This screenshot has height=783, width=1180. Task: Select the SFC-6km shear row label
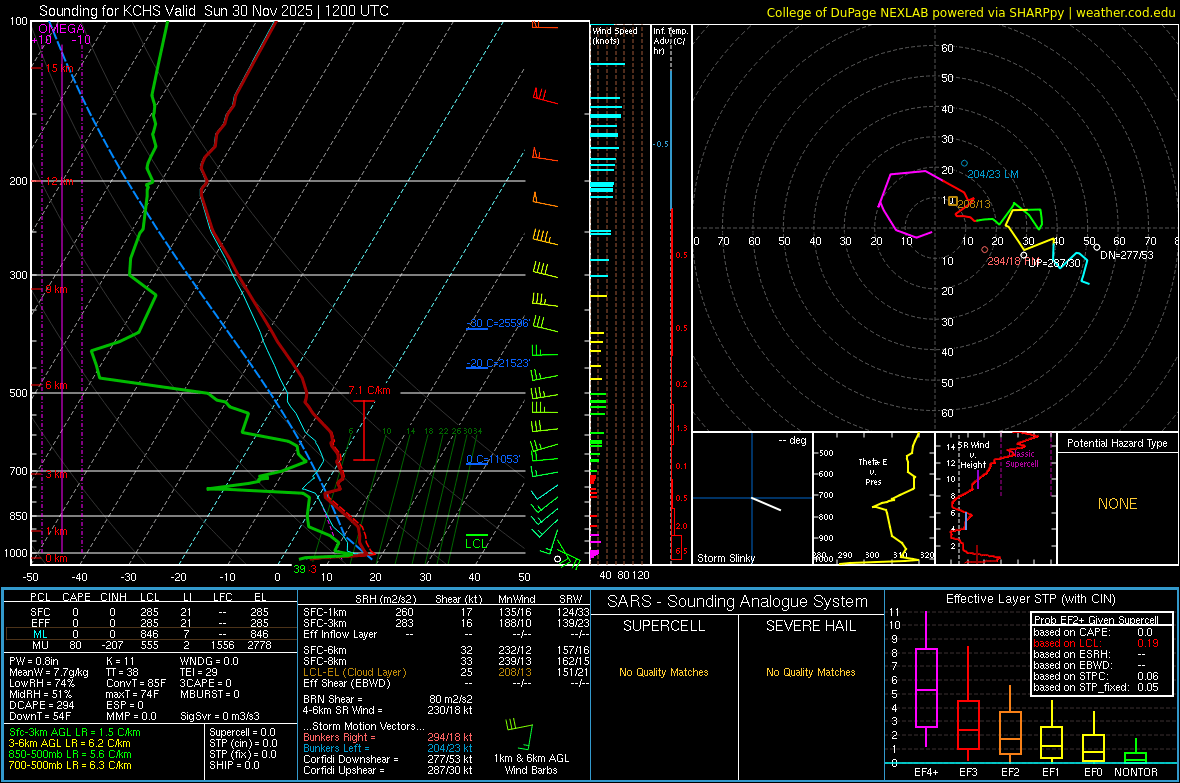(325, 650)
